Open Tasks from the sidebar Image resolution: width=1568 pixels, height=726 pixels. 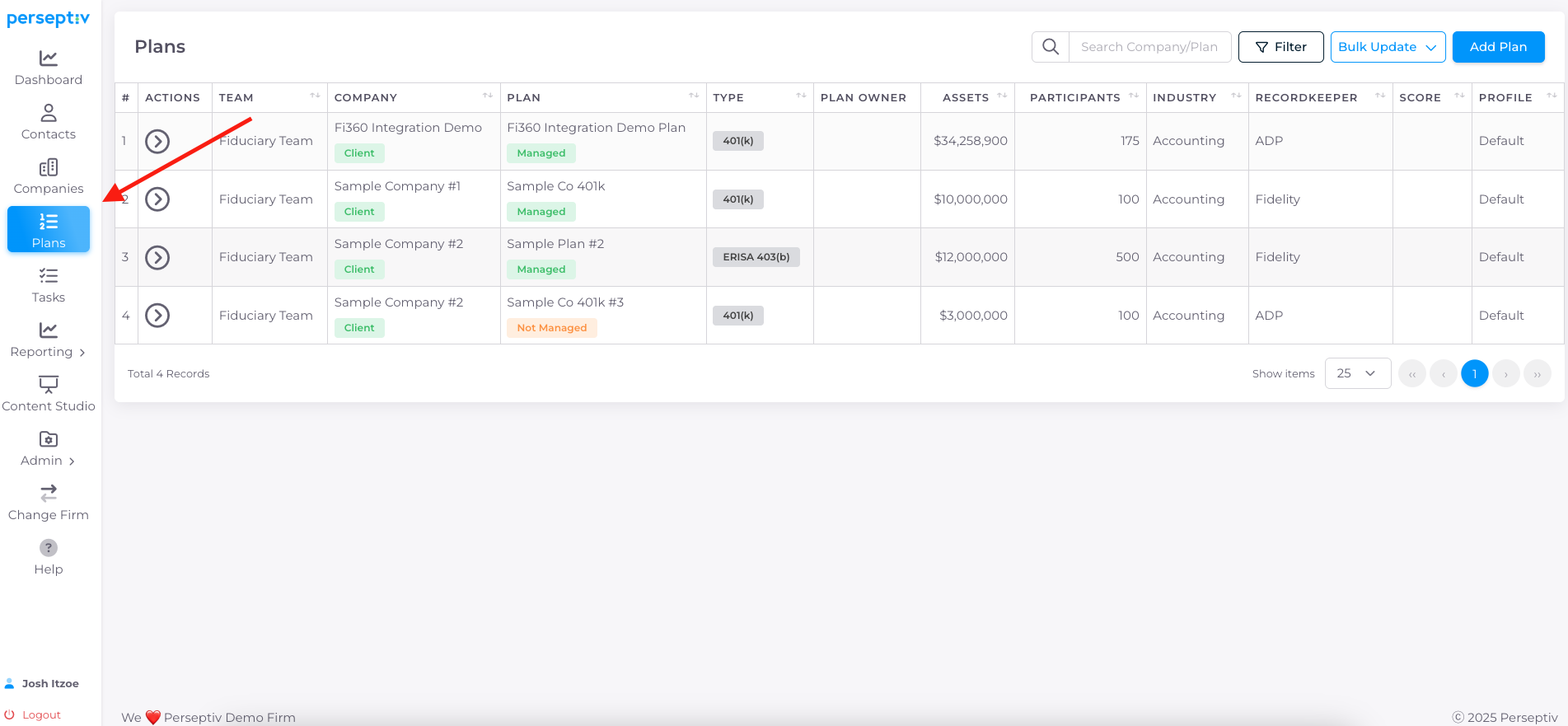[49, 285]
